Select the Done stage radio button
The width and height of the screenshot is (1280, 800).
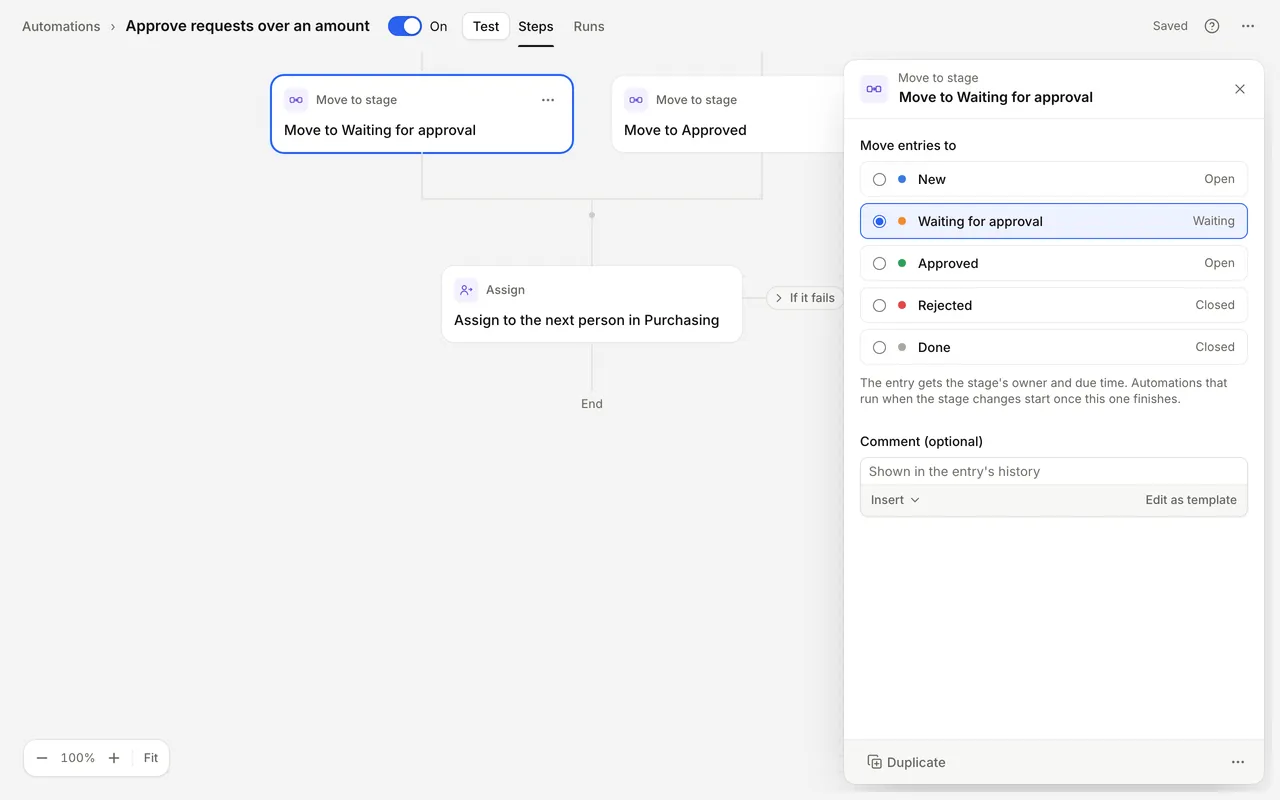(879, 348)
